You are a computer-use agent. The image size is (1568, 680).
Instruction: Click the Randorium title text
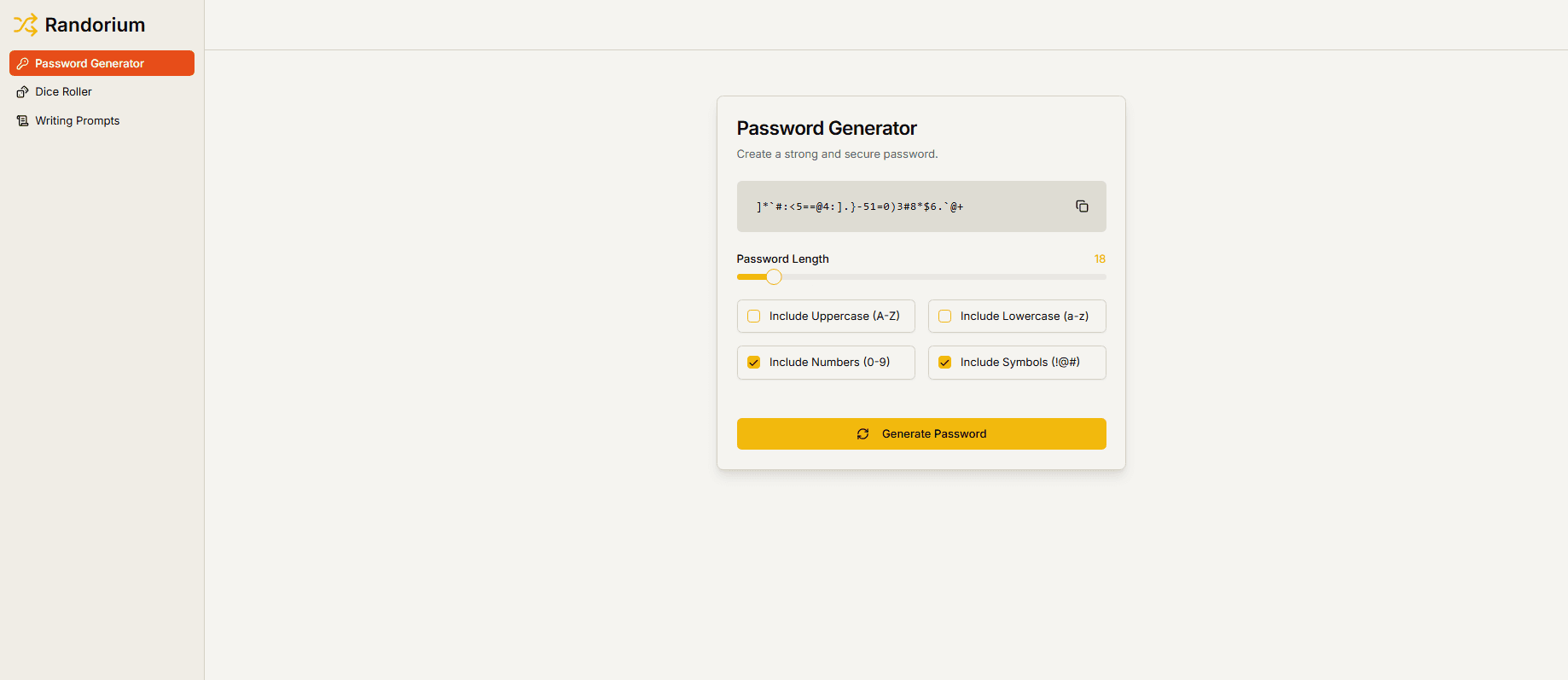(95, 25)
